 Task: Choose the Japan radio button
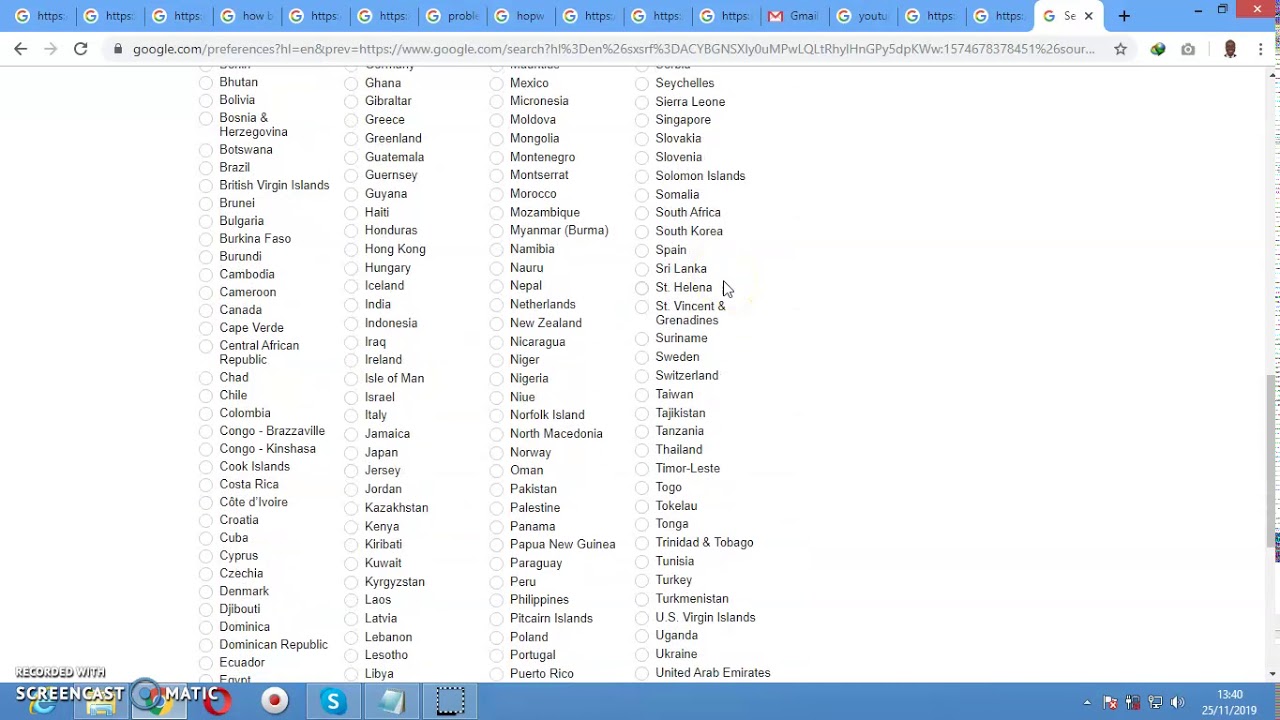click(x=351, y=453)
